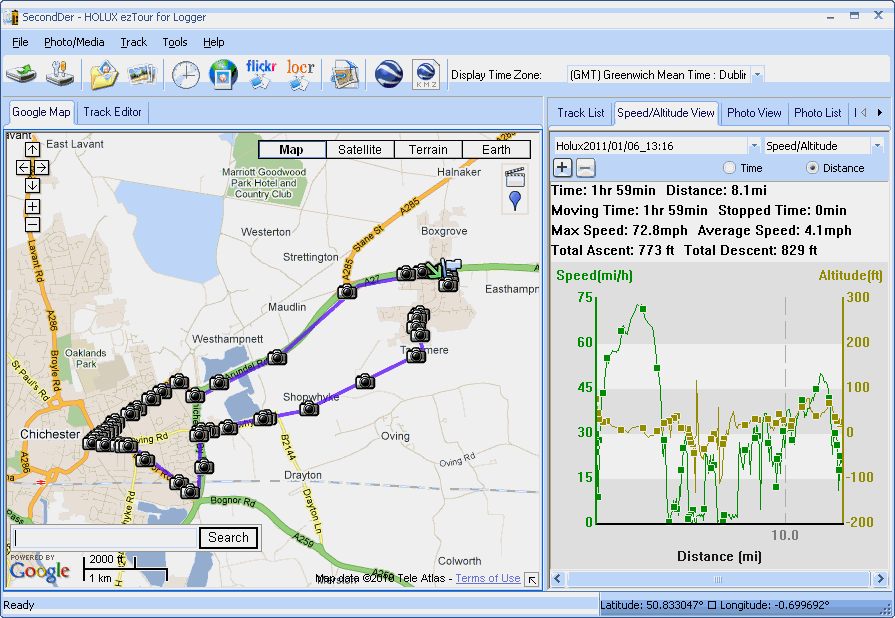Image resolution: width=895 pixels, height=618 pixels.
Task: Click the open photo folder toolbar icon
Action: coord(103,74)
